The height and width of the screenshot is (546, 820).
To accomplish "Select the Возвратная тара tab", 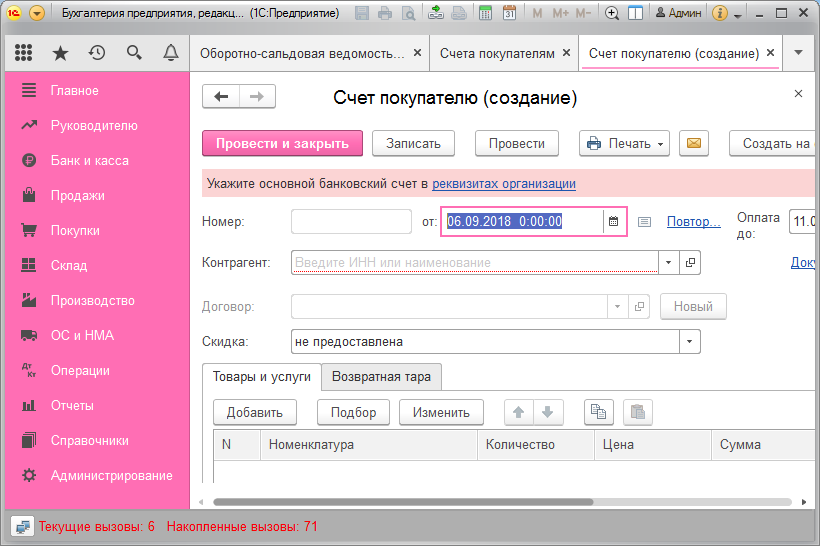I will [381, 377].
